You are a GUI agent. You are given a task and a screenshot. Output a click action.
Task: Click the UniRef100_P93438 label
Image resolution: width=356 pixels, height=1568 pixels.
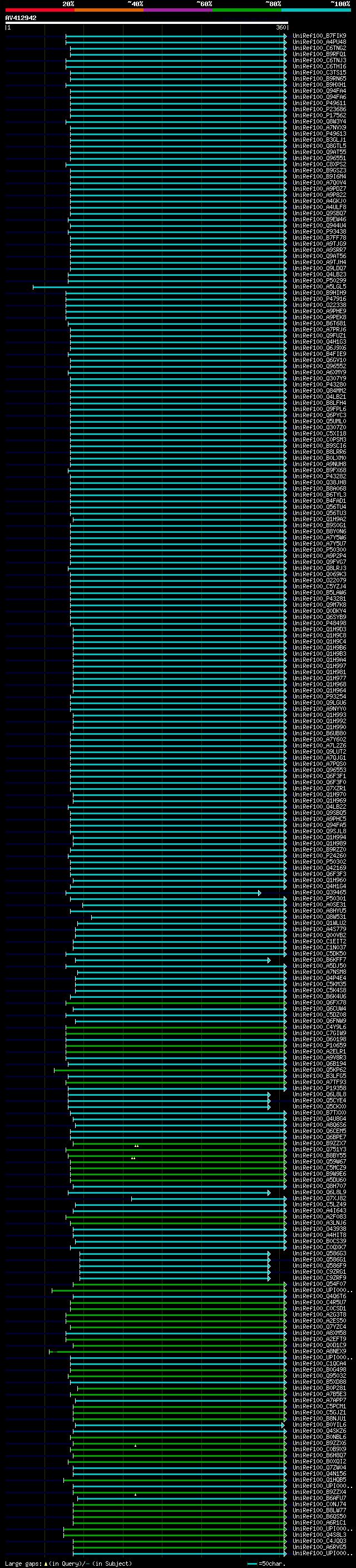(x=319, y=231)
